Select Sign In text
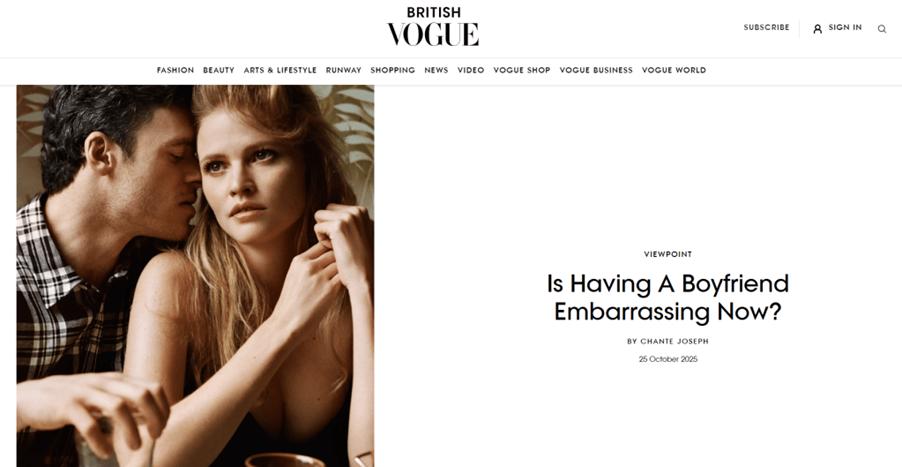 845,28
